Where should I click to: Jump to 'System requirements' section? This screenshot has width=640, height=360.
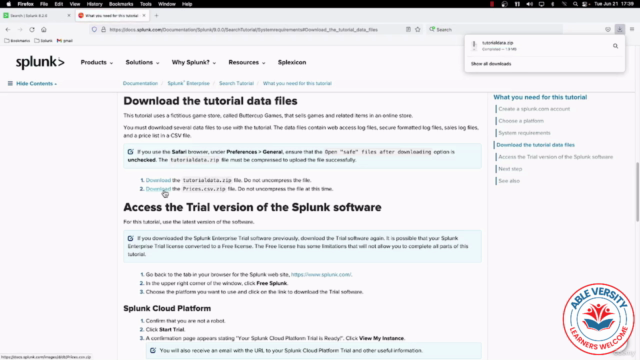point(524,133)
